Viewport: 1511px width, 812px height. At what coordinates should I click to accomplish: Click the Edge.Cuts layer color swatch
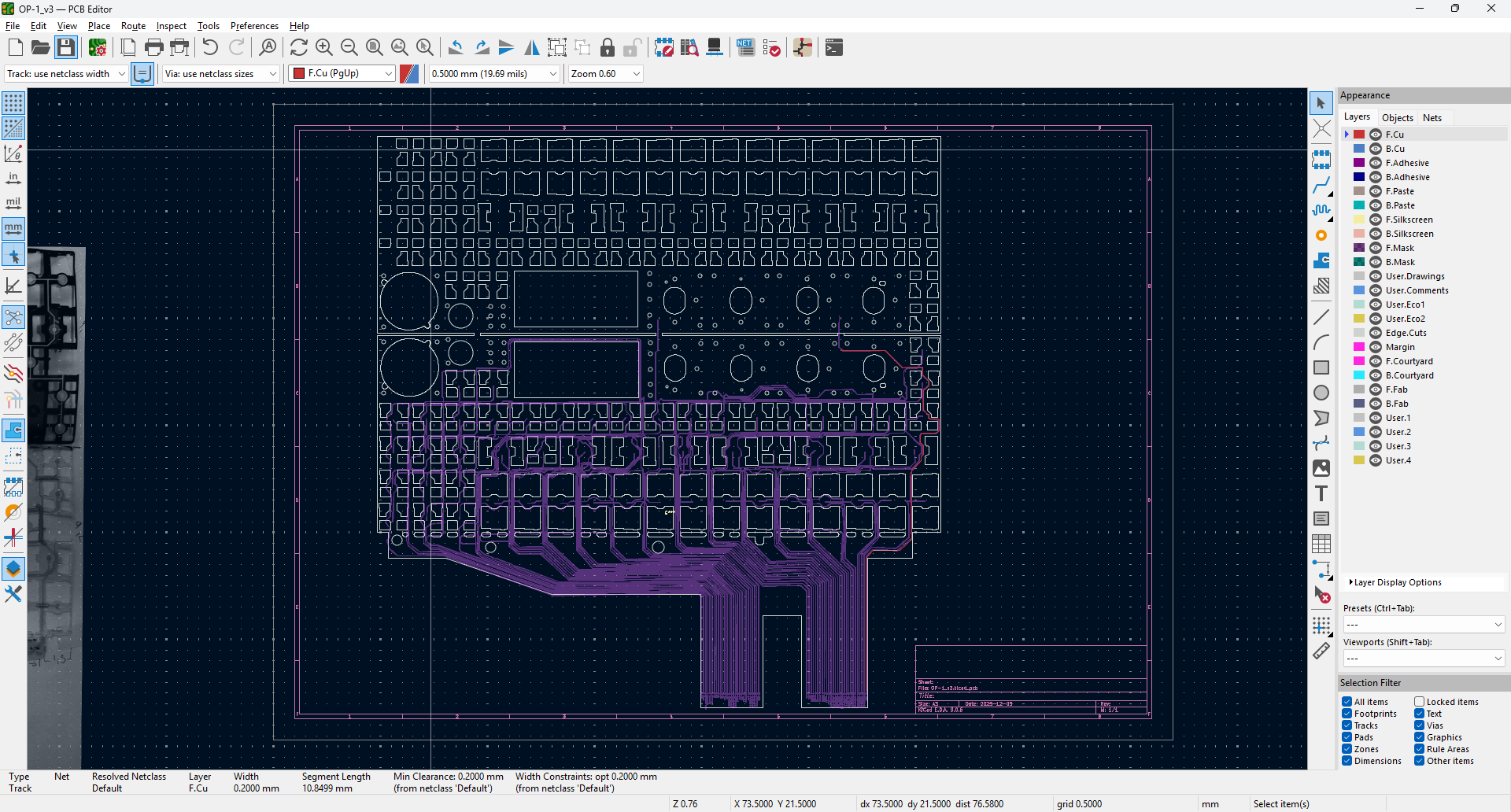[x=1359, y=333]
